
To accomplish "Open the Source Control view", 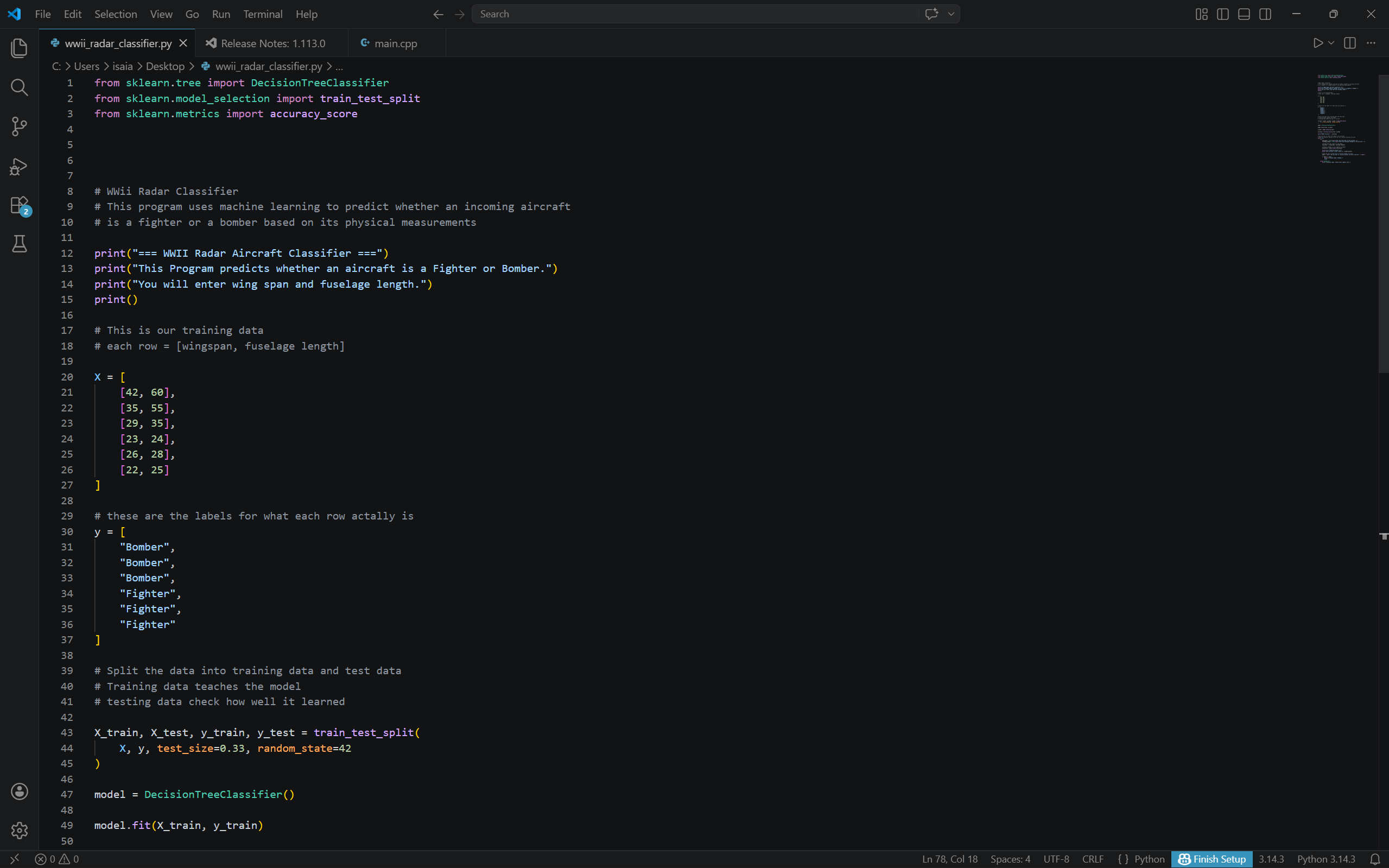I will click(19, 126).
